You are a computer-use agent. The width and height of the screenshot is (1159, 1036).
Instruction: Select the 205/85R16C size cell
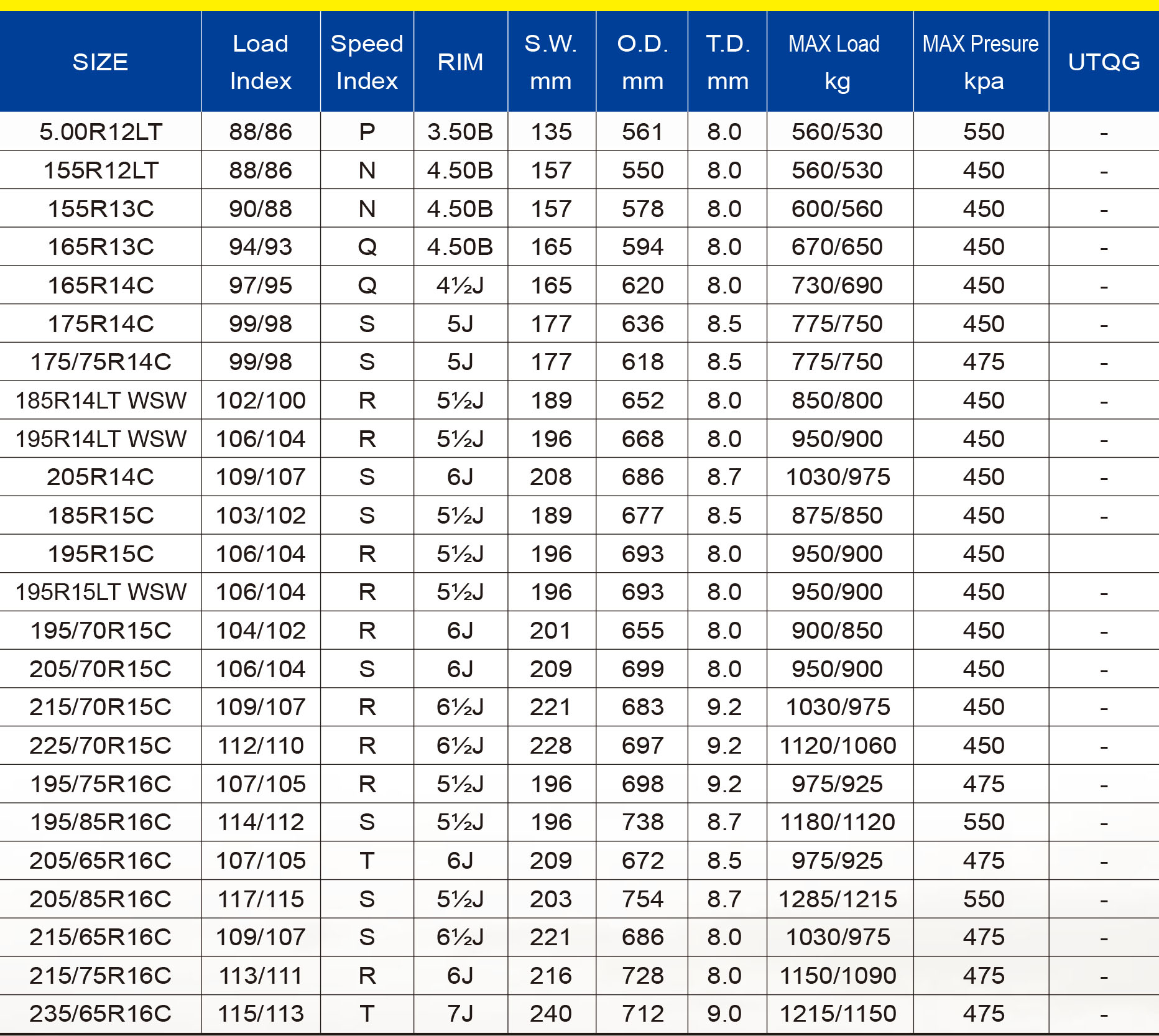pyautogui.click(x=100, y=899)
